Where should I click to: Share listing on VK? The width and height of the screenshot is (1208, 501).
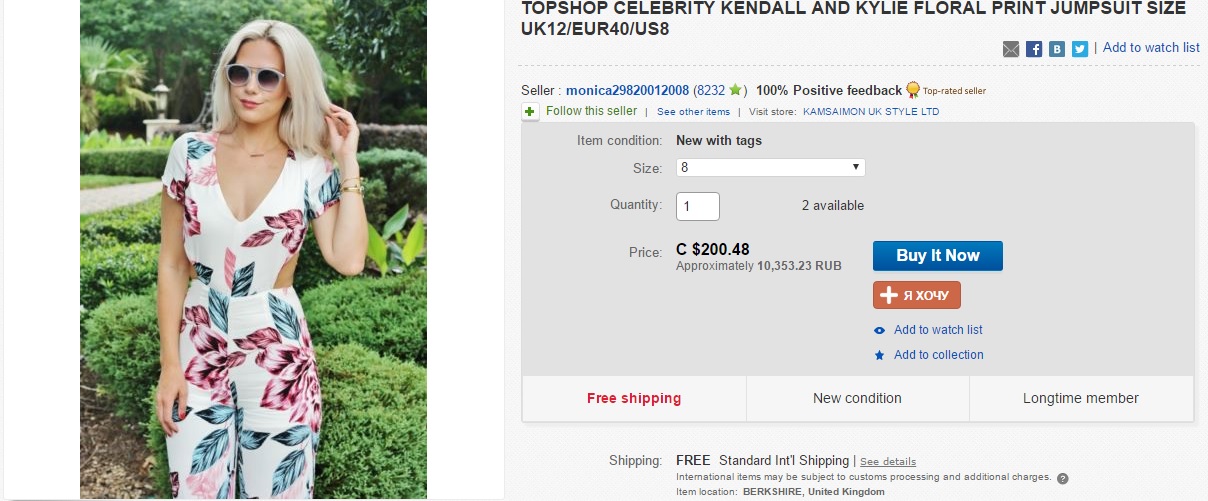pyautogui.click(x=1057, y=49)
